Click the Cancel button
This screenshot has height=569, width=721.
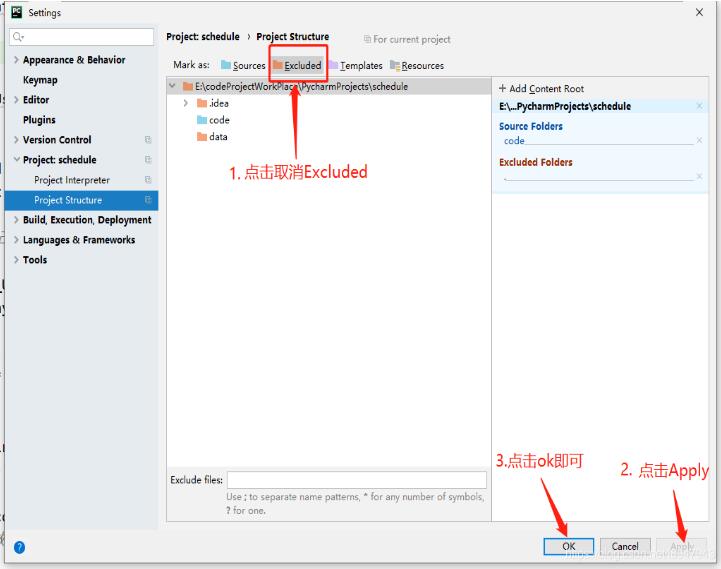[x=625, y=546]
